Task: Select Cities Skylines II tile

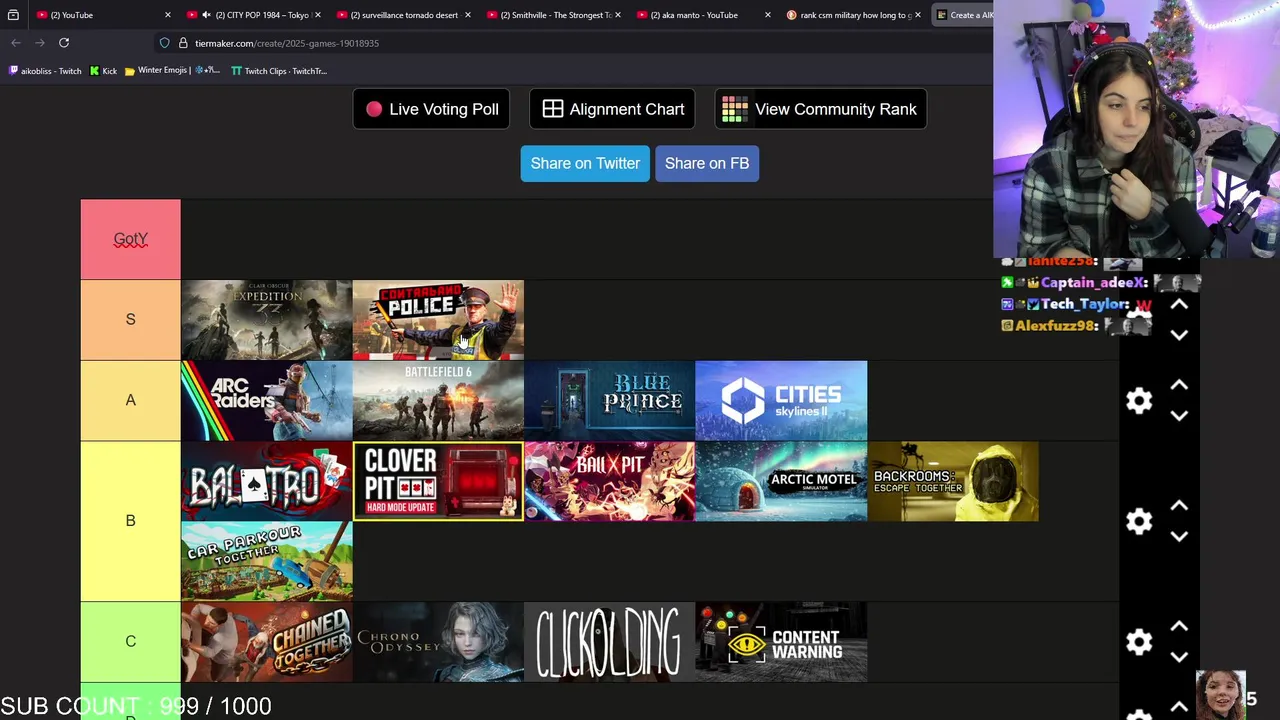Action: 781,400
